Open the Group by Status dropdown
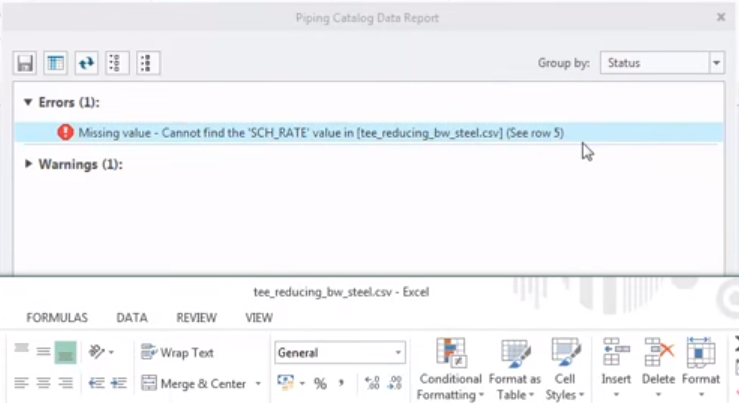This screenshot has height=403, width=739. click(716, 63)
